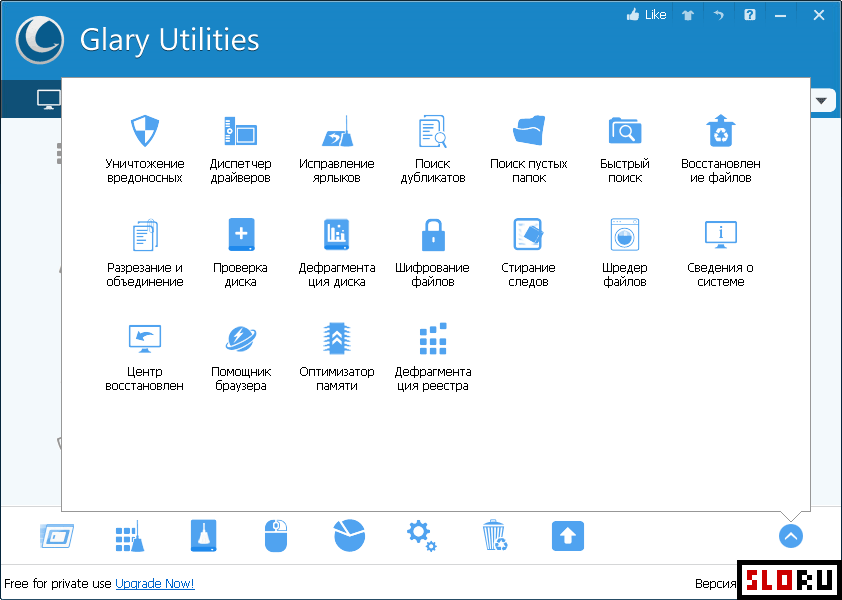Viewport: 842px width, 600px height.
Task: Collapse tools popup with chevron-up button
Action: (791, 536)
